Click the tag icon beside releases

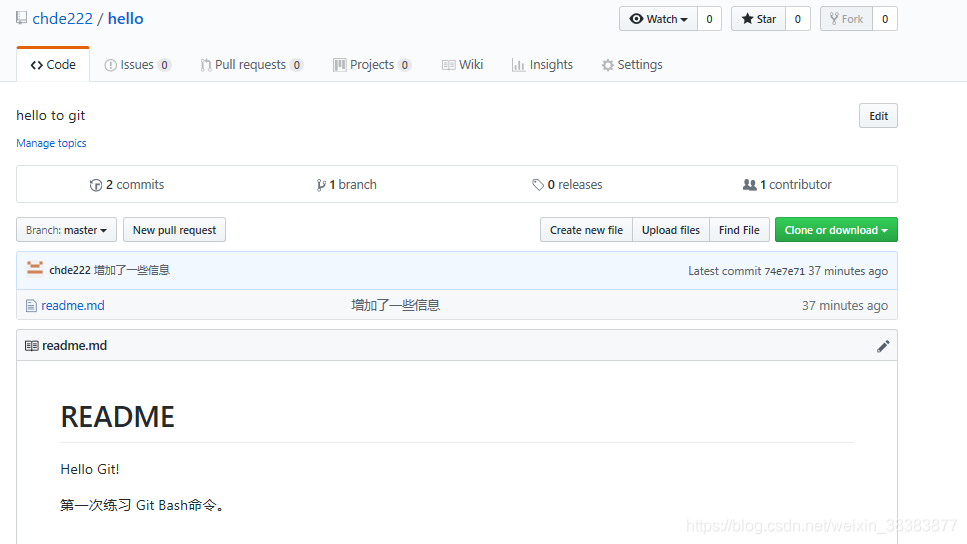pos(538,184)
